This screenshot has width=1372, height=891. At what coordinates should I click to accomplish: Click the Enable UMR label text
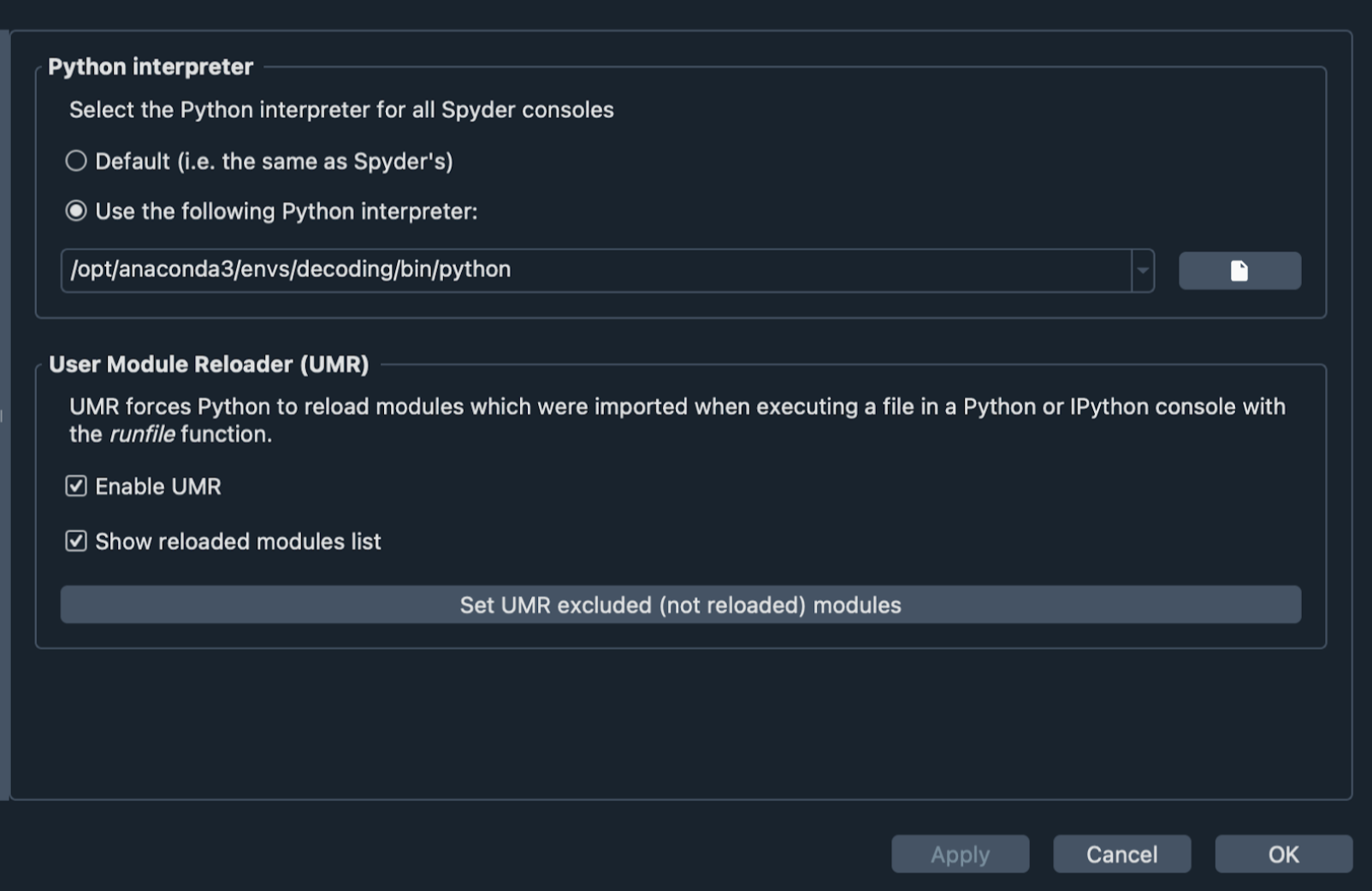pos(158,487)
